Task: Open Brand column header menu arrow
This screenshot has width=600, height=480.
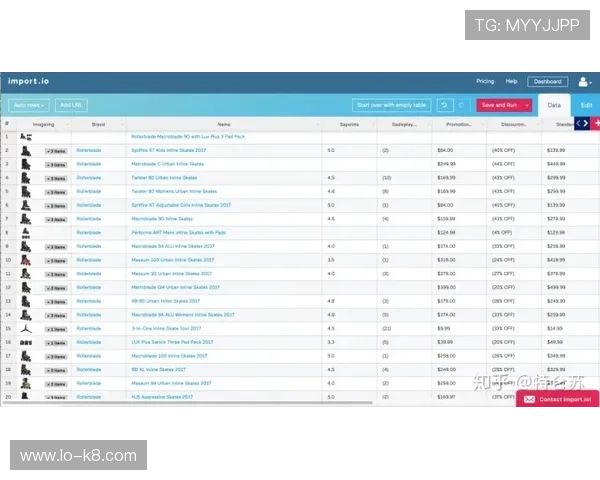Action: (122, 124)
